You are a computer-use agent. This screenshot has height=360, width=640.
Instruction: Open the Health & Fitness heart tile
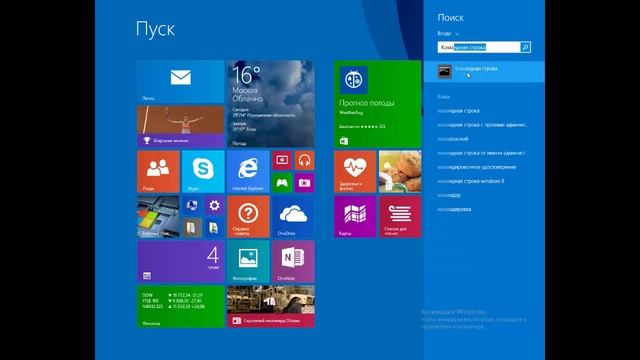[x=355, y=171]
